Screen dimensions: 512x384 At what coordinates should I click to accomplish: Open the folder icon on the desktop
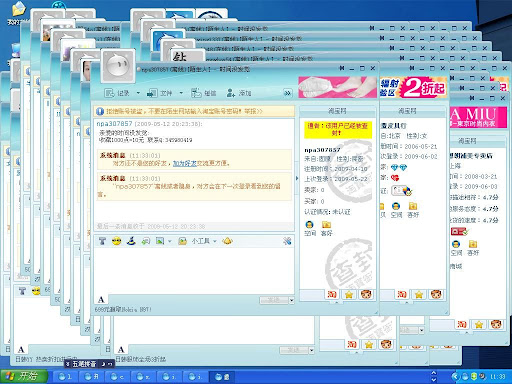19,9
